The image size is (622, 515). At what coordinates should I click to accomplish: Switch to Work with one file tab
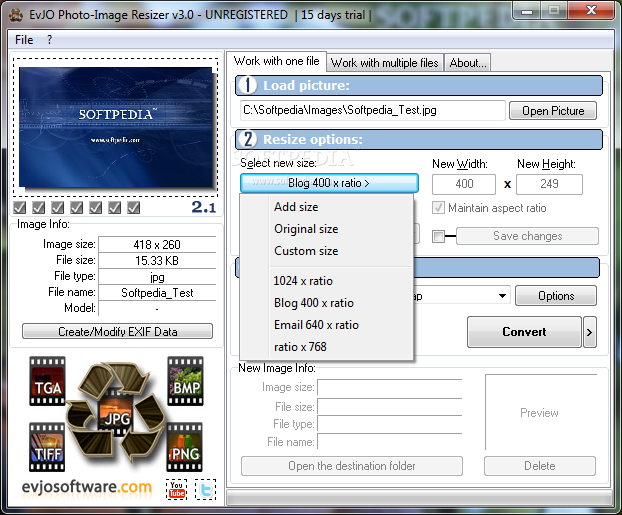tap(276, 61)
